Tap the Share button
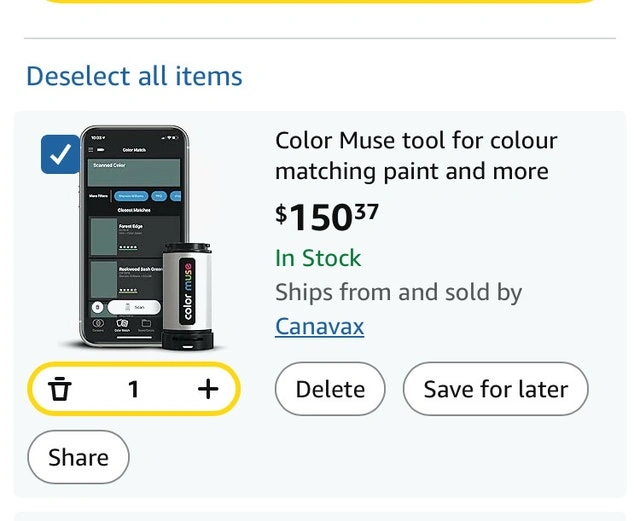The width and height of the screenshot is (640, 521). point(78,457)
